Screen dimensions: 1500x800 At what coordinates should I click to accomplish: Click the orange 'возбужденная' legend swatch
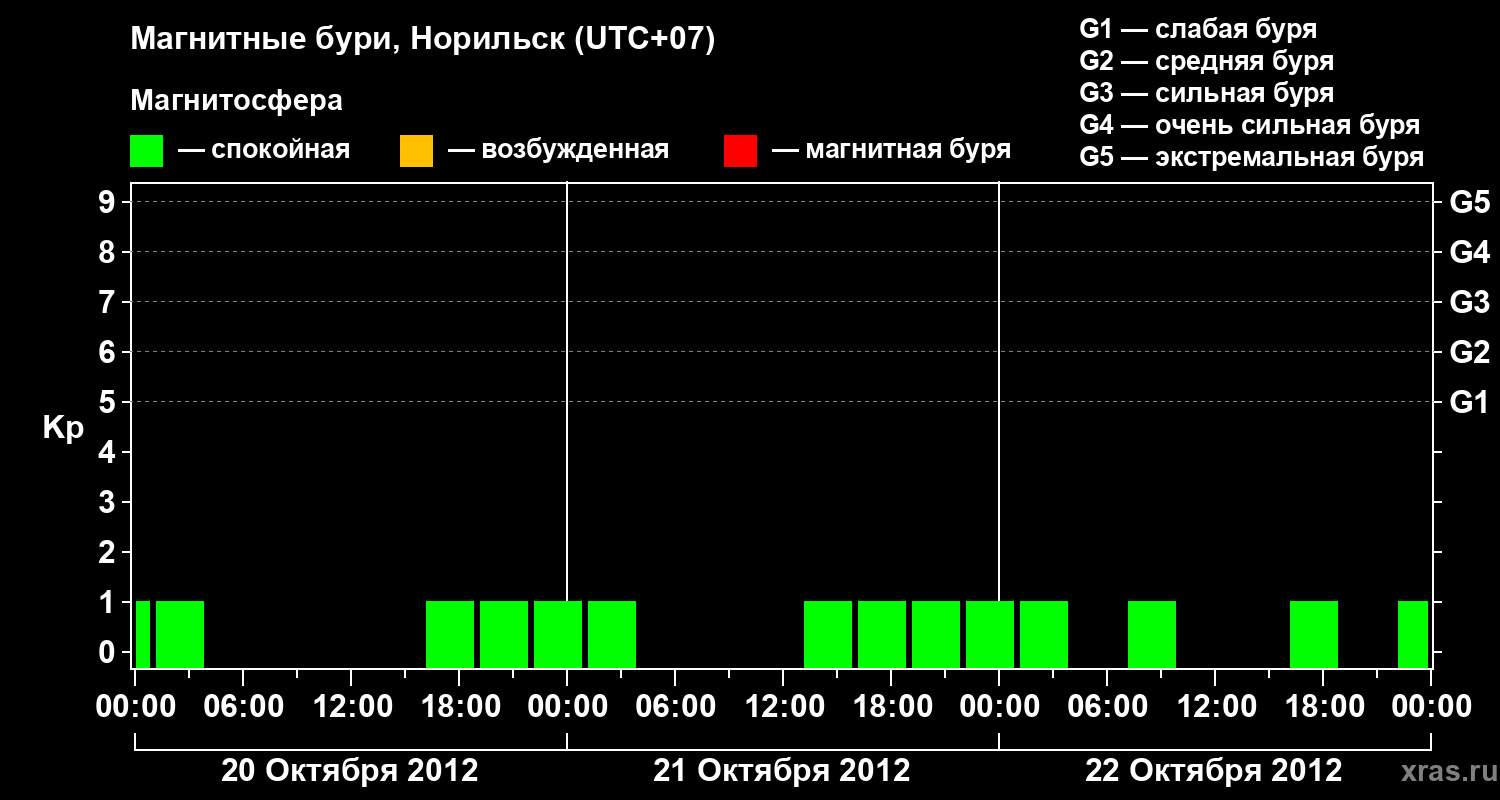(x=416, y=151)
